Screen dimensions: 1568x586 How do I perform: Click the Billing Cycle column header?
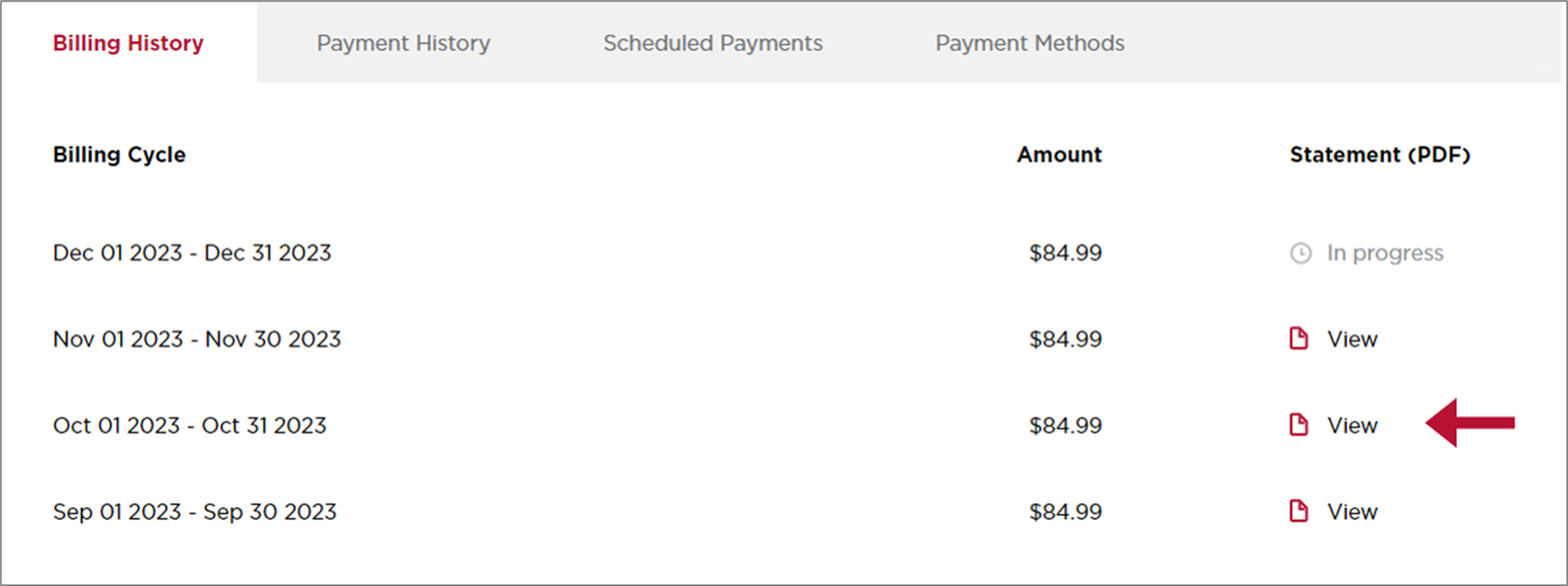click(119, 154)
